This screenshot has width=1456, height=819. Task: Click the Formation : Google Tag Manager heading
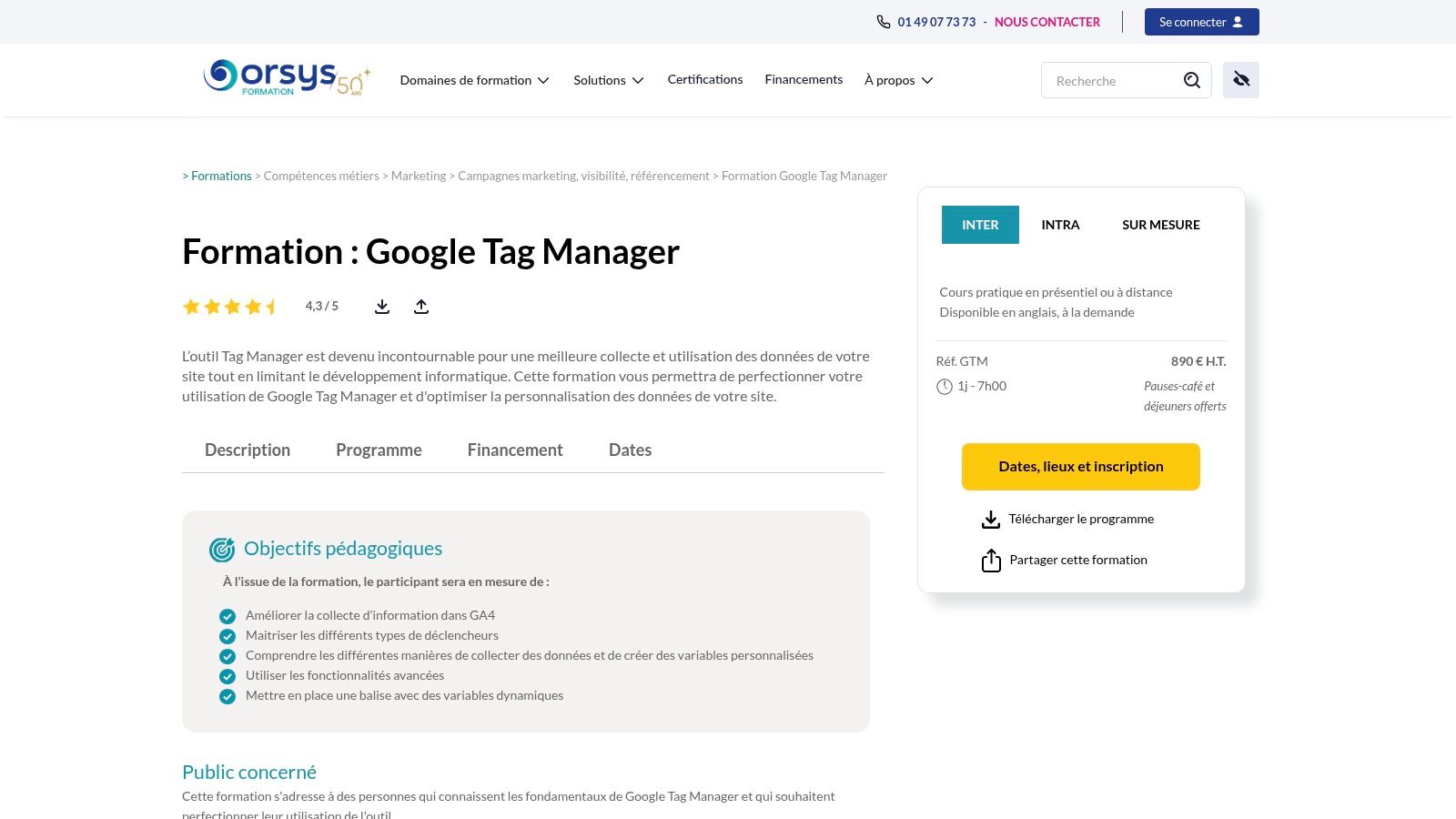pyautogui.click(x=430, y=252)
